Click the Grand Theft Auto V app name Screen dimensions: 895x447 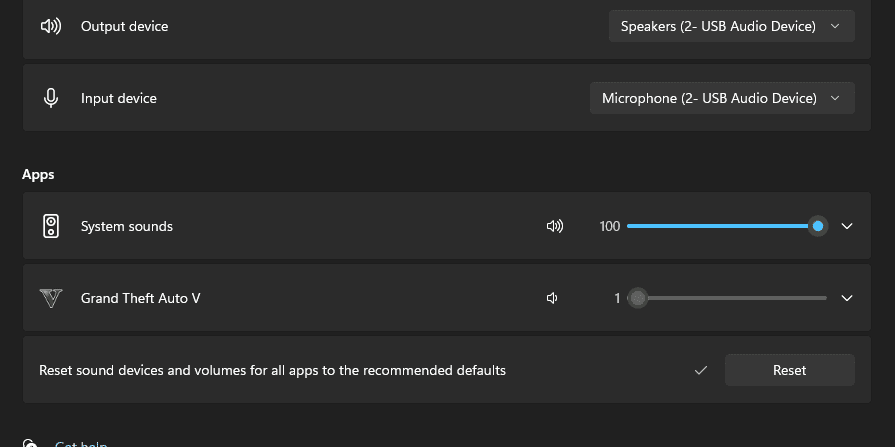click(x=140, y=298)
